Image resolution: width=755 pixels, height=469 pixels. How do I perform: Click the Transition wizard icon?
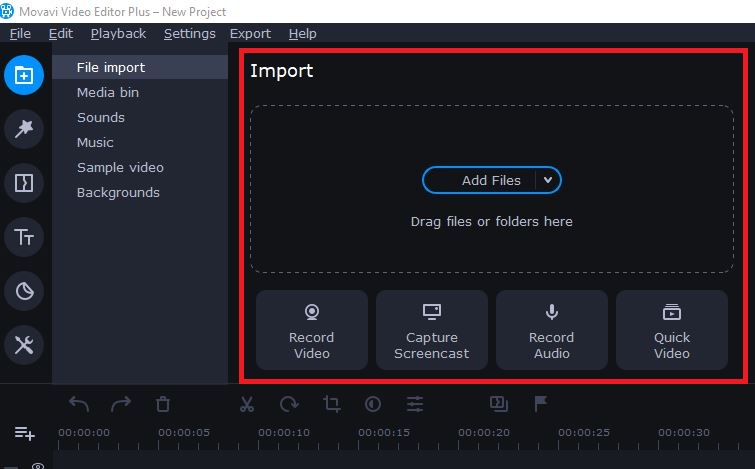coord(498,404)
